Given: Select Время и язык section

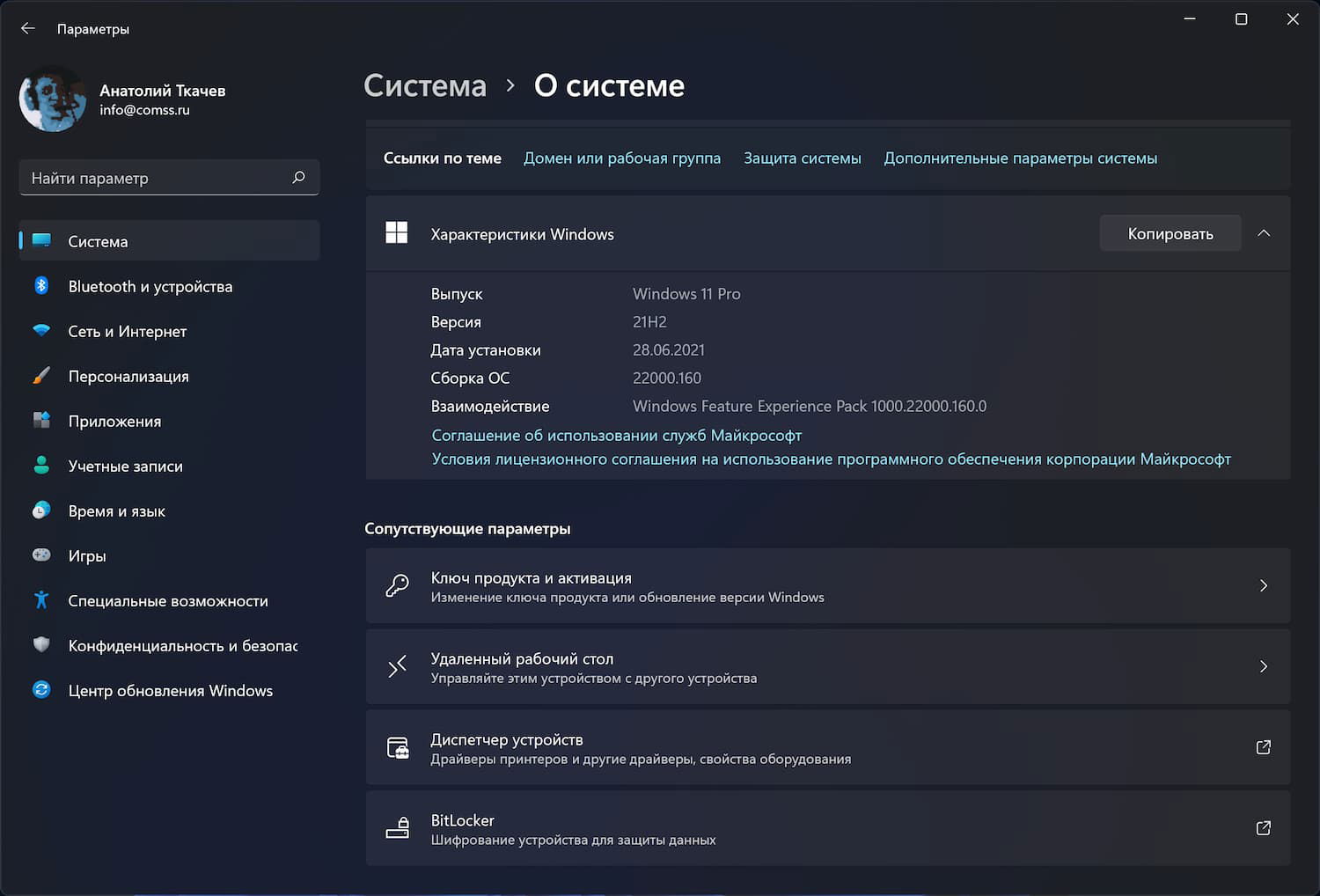Looking at the screenshot, I should tap(115, 510).
